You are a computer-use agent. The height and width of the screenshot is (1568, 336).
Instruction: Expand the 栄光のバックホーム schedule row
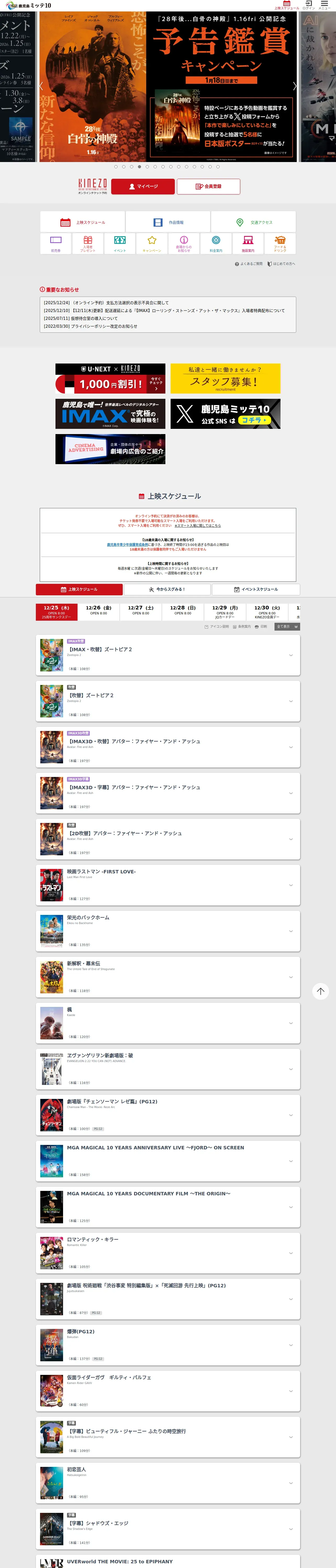168,931
